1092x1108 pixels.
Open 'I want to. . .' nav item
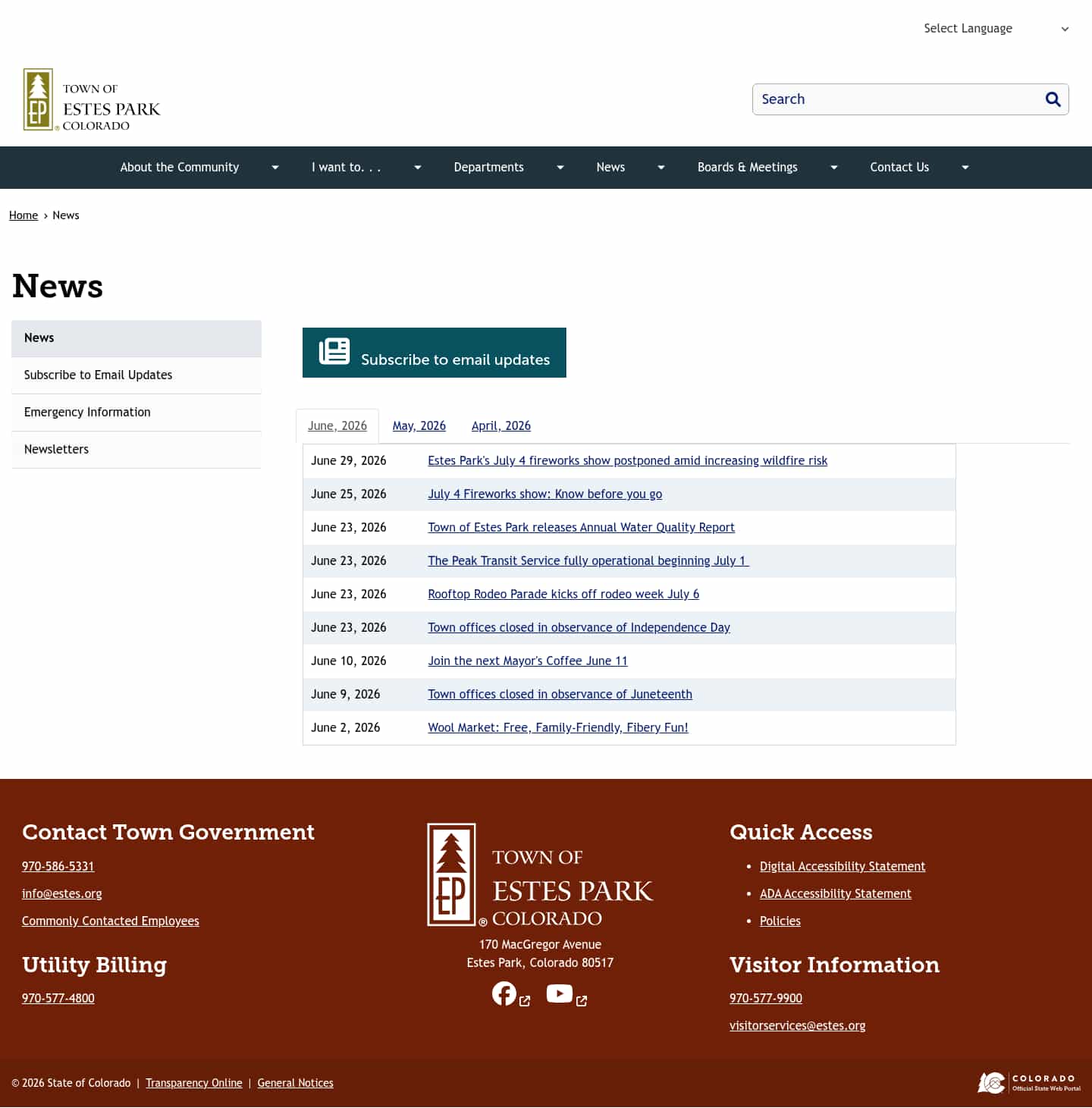tap(346, 168)
